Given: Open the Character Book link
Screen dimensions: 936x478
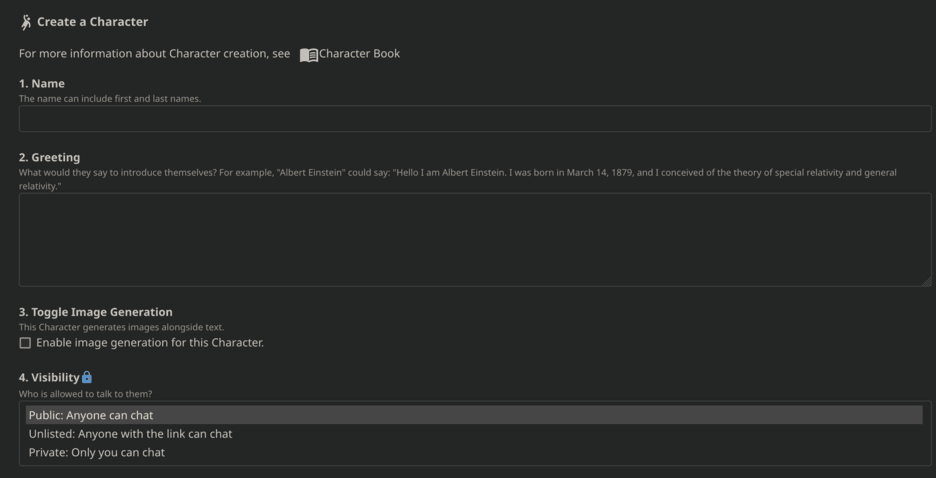Looking at the screenshot, I should pyautogui.click(x=359, y=54).
